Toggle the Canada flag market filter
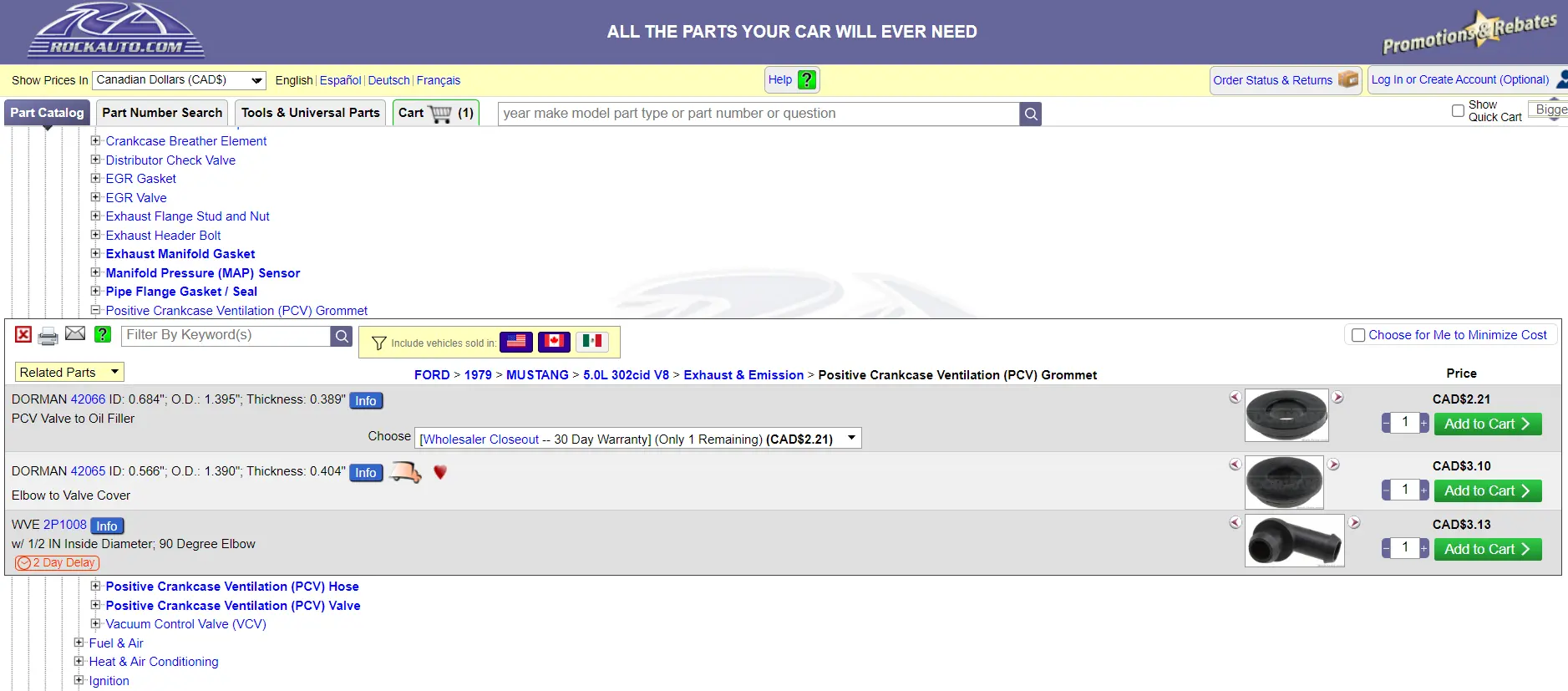The height and width of the screenshot is (691, 1568). click(554, 341)
